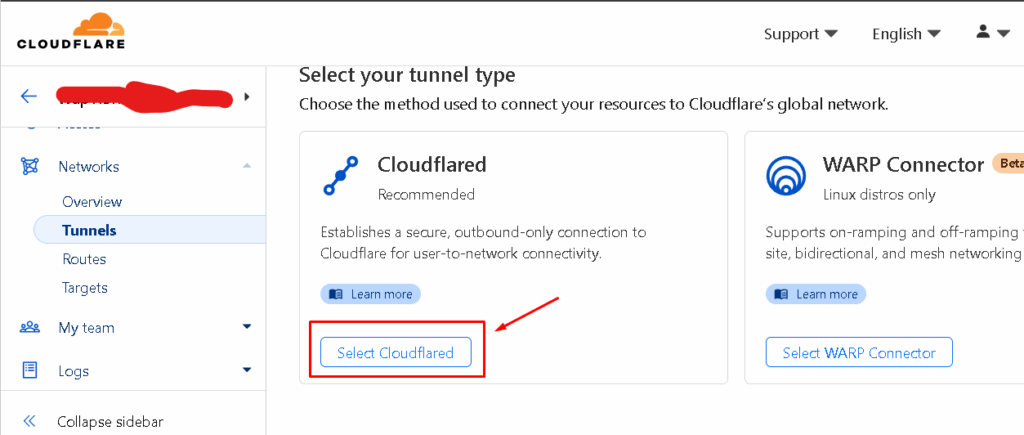Open Targets in the sidebar
This screenshot has width=1024, height=435.
[85, 288]
